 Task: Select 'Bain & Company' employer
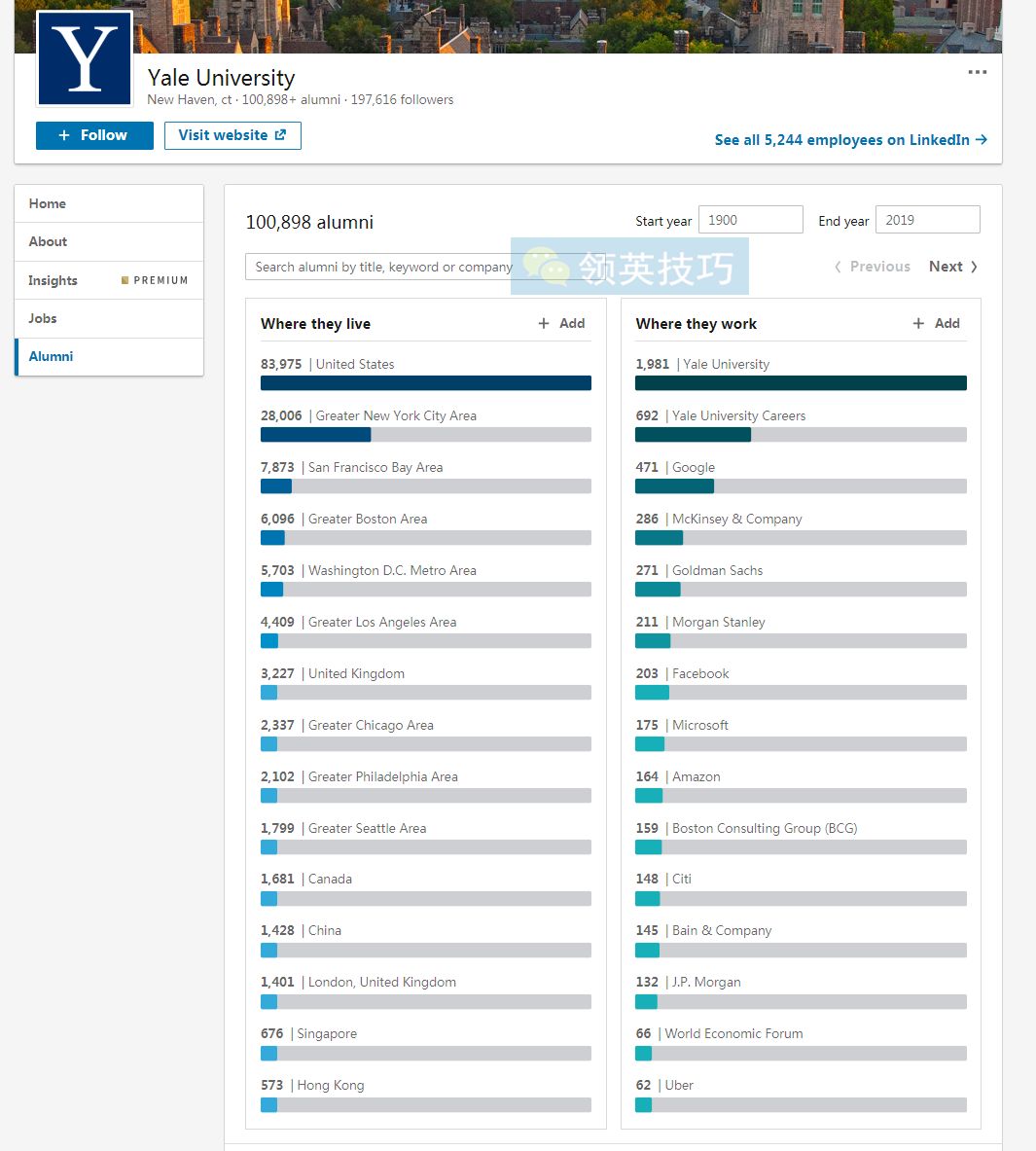(801, 940)
